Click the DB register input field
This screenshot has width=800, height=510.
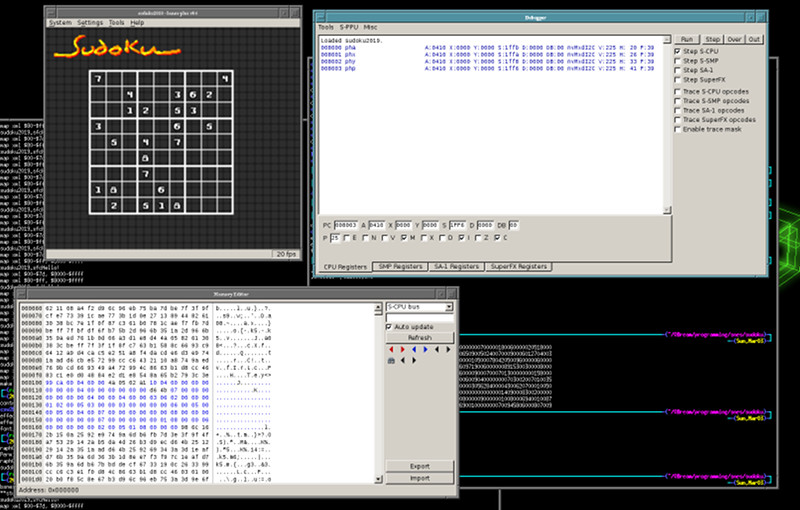pos(513,225)
